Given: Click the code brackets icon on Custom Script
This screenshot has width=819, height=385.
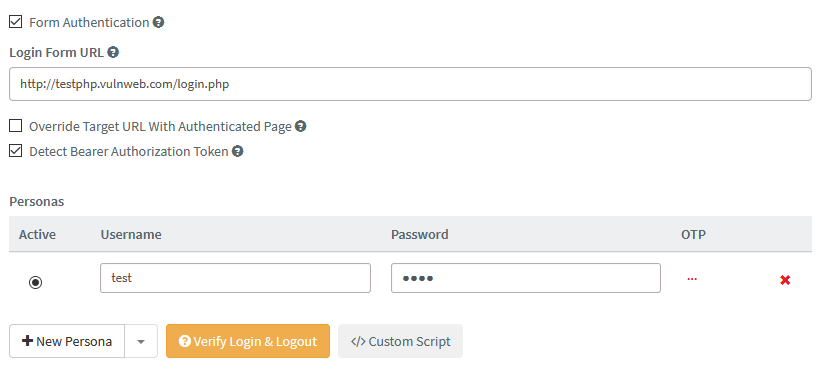Looking at the screenshot, I should 358,342.
